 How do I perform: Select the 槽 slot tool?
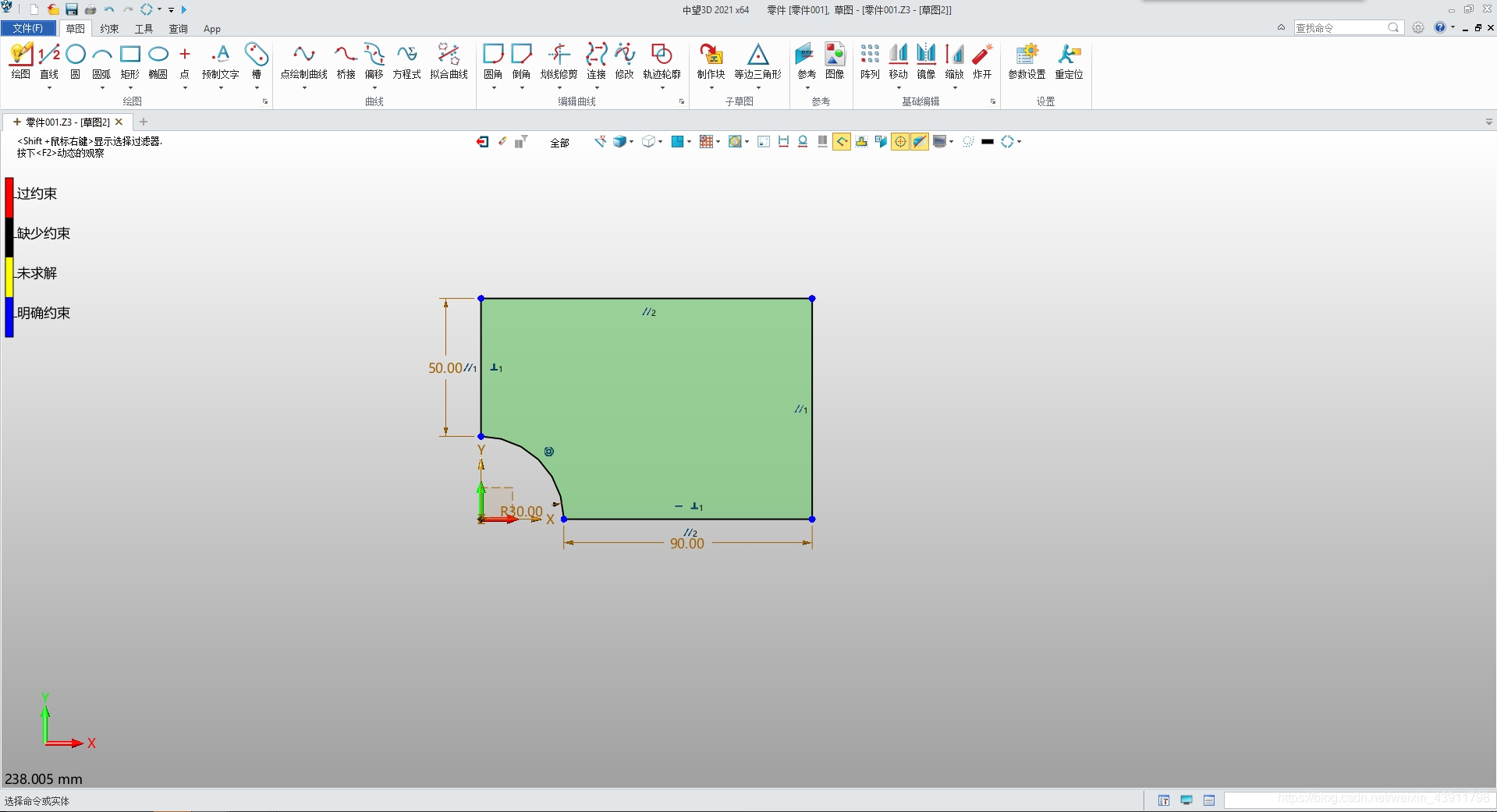[257, 61]
